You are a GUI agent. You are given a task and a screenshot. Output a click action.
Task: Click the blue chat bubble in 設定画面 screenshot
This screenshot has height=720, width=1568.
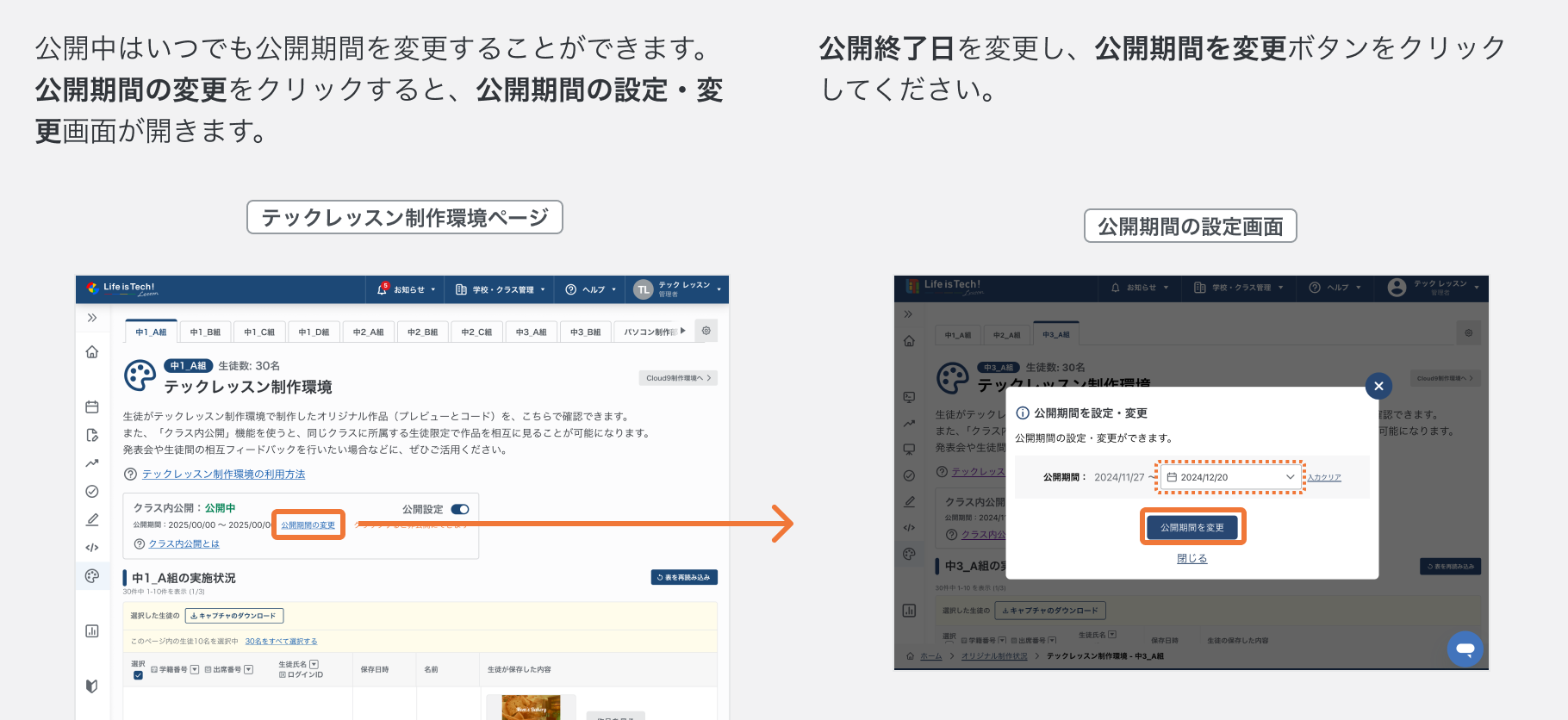point(1465,649)
